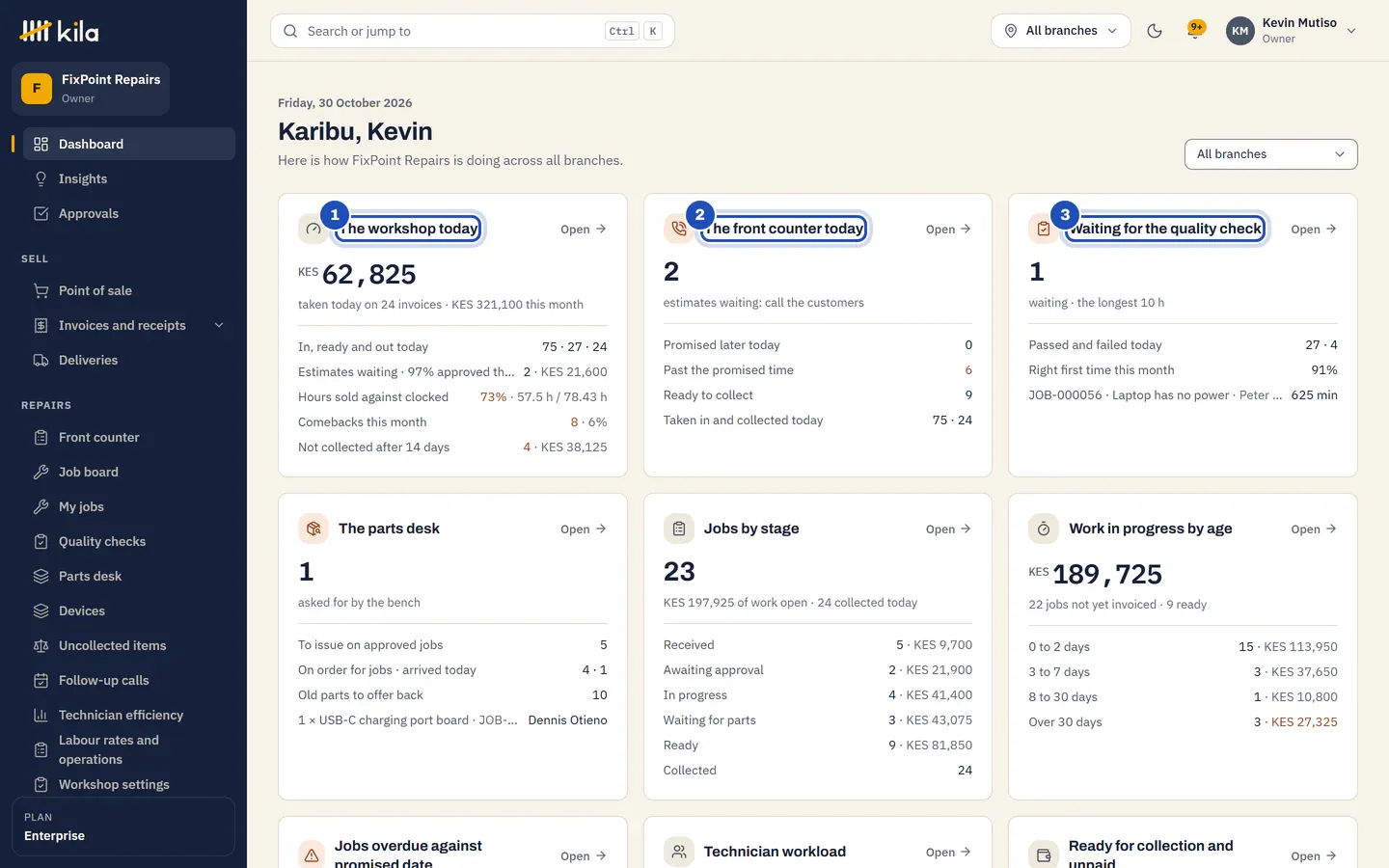The image size is (1389, 868).
Task: Open the All branches dashboard filter select
Action: [1270, 154]
